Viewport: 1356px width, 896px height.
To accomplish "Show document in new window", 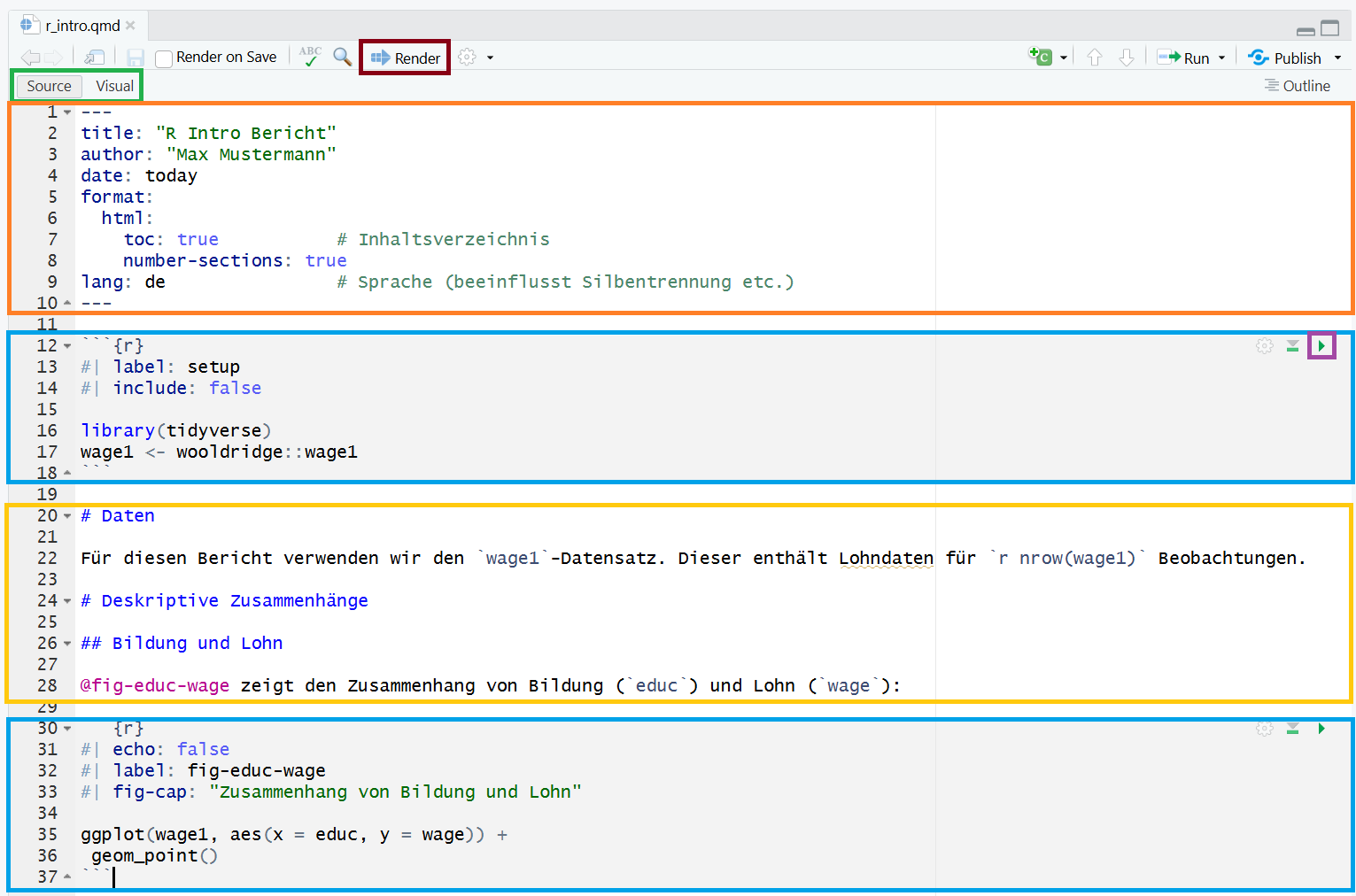I will pos(94,58).
